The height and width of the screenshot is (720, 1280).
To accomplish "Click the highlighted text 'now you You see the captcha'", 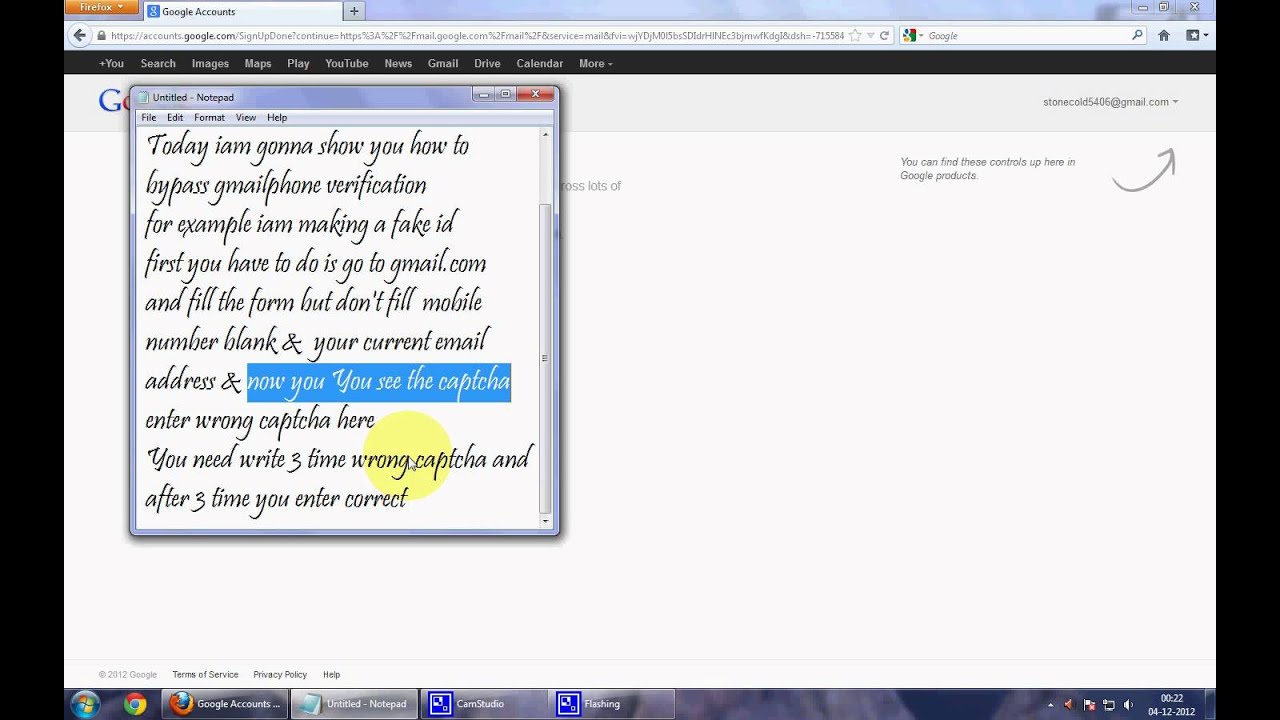I will 379,382.
